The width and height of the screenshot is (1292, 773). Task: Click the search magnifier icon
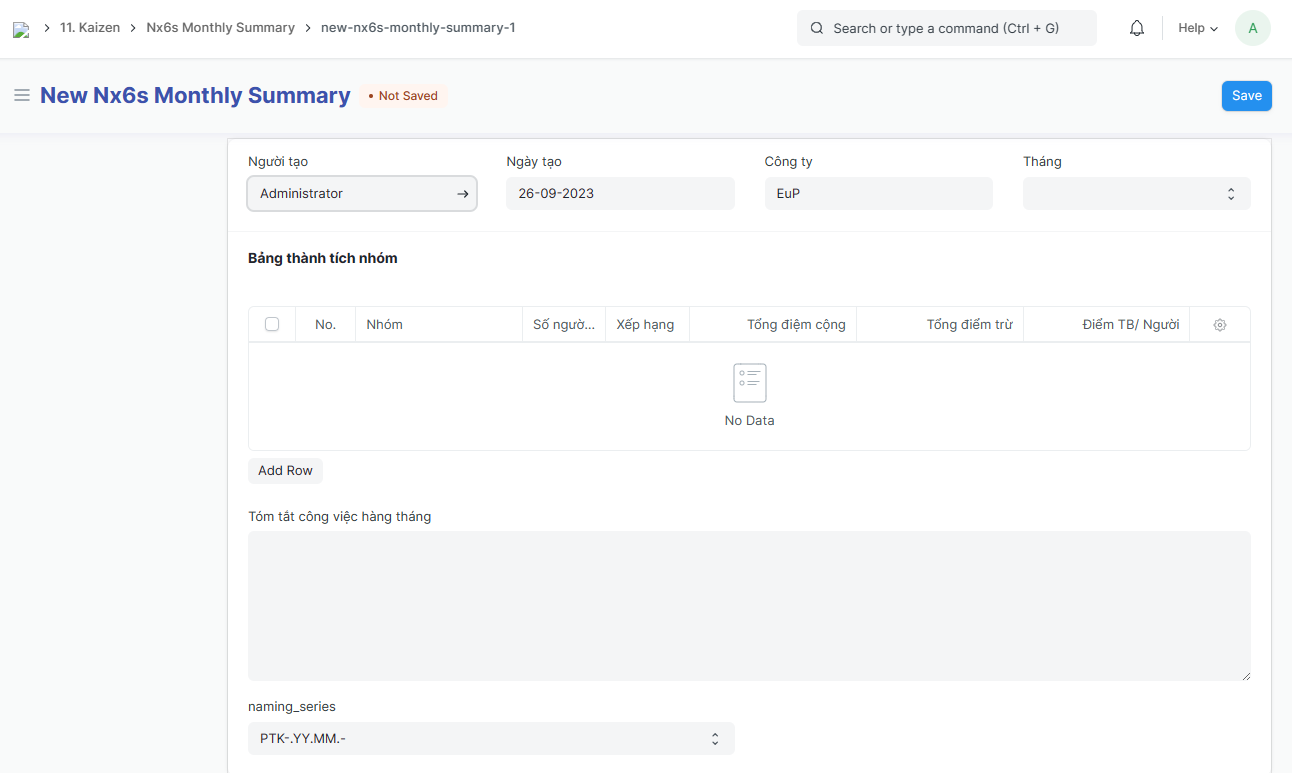(817, 28)
